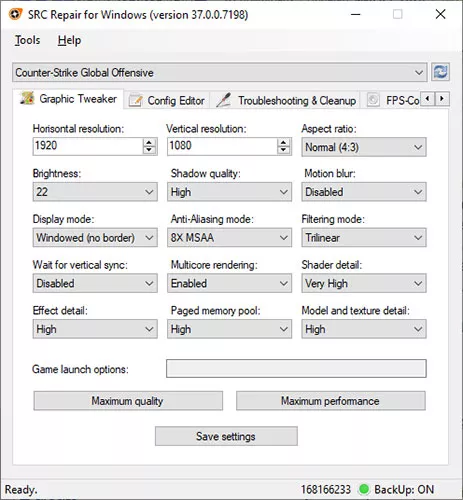Increase horizontal resolution with up arrow

(149, 142)
